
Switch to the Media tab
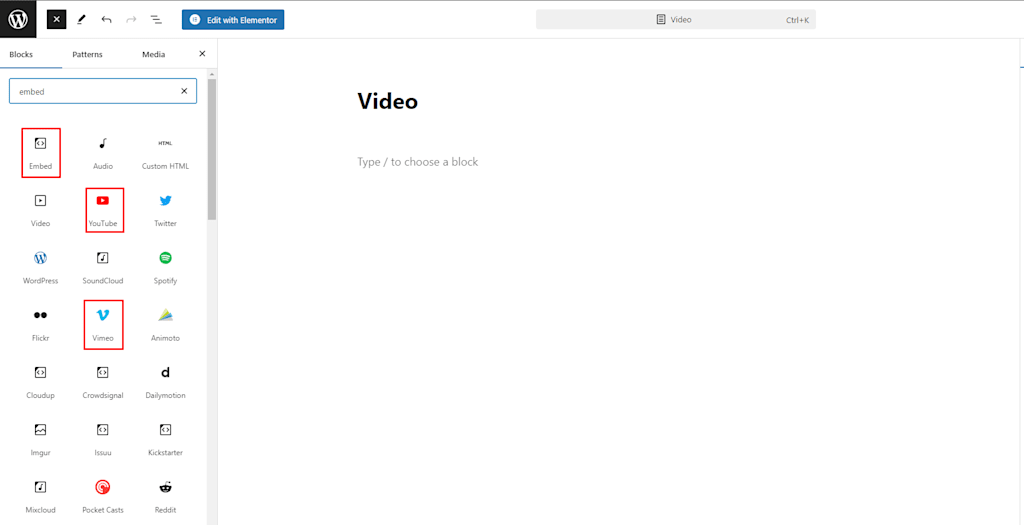pos(153,54)
